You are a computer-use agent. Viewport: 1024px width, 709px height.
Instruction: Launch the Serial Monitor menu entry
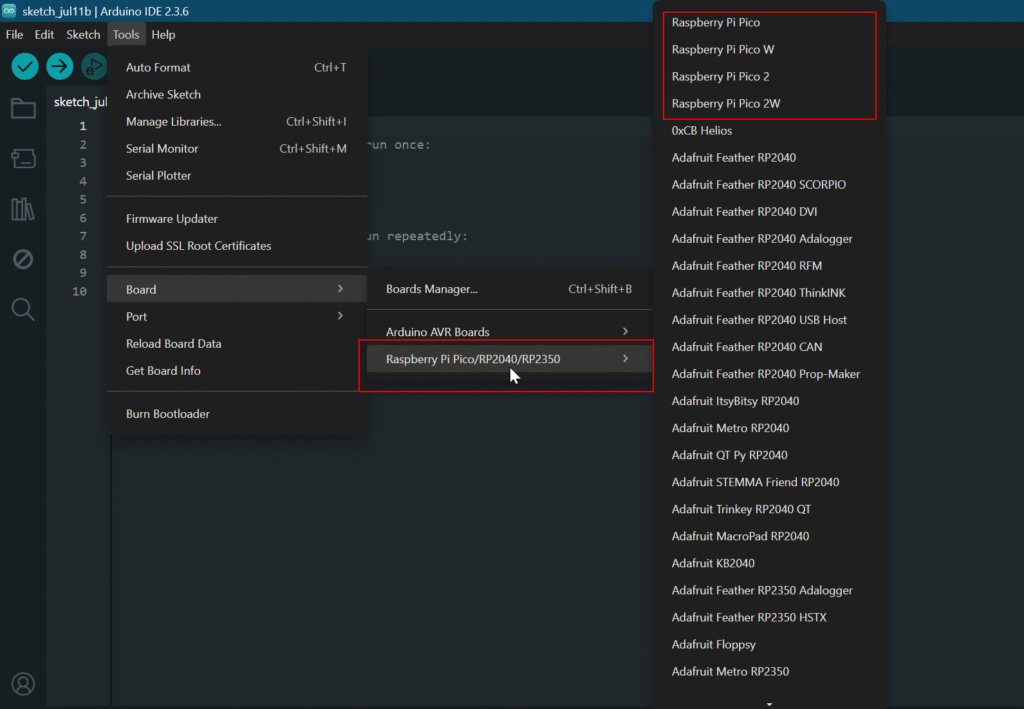coord(236,149)
